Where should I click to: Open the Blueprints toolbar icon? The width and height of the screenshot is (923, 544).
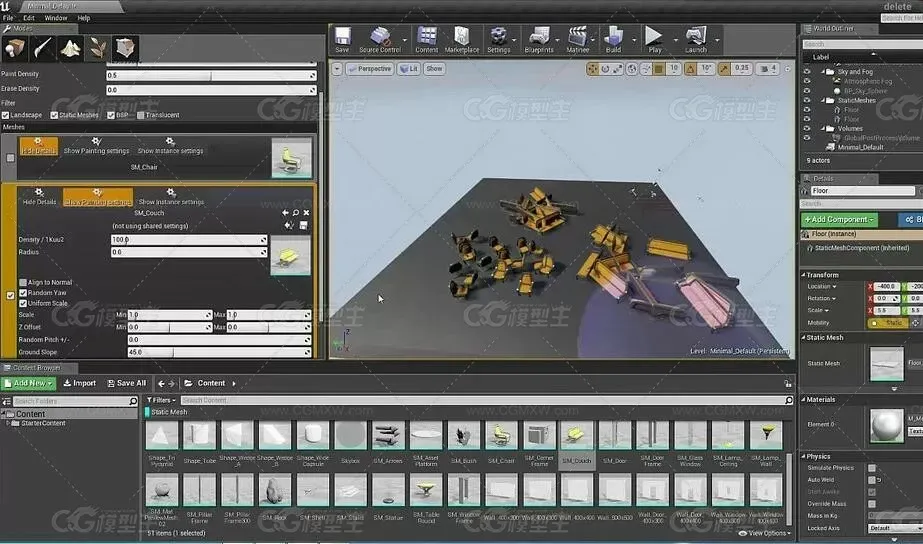coord(539,40)
